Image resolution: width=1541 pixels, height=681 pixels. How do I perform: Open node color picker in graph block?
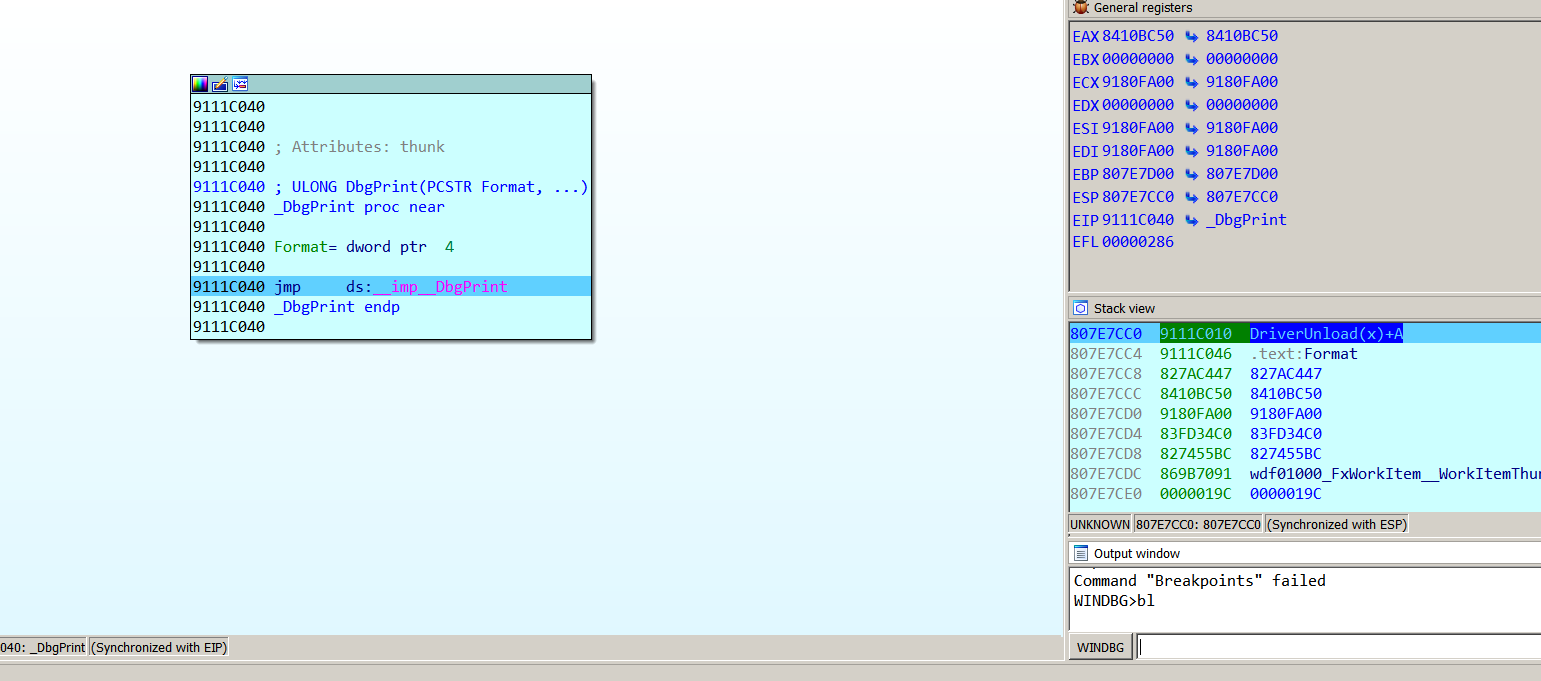click(x=200, y=85)
